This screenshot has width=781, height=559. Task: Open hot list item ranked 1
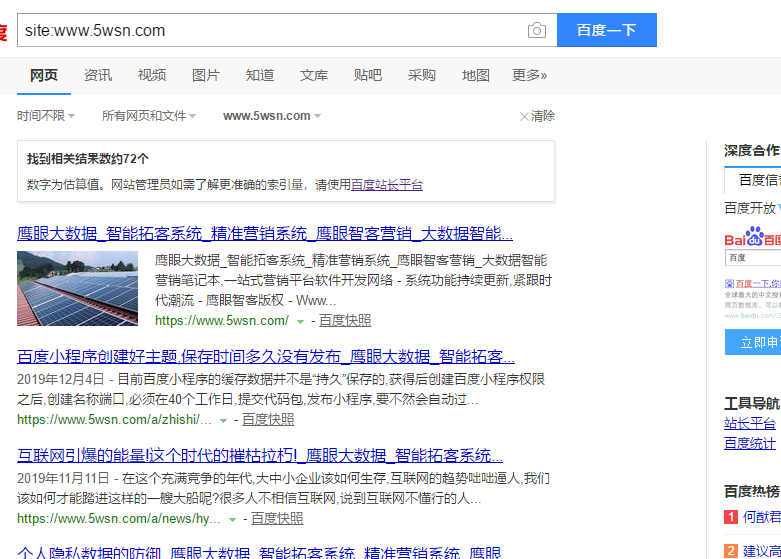coord(762,517)
